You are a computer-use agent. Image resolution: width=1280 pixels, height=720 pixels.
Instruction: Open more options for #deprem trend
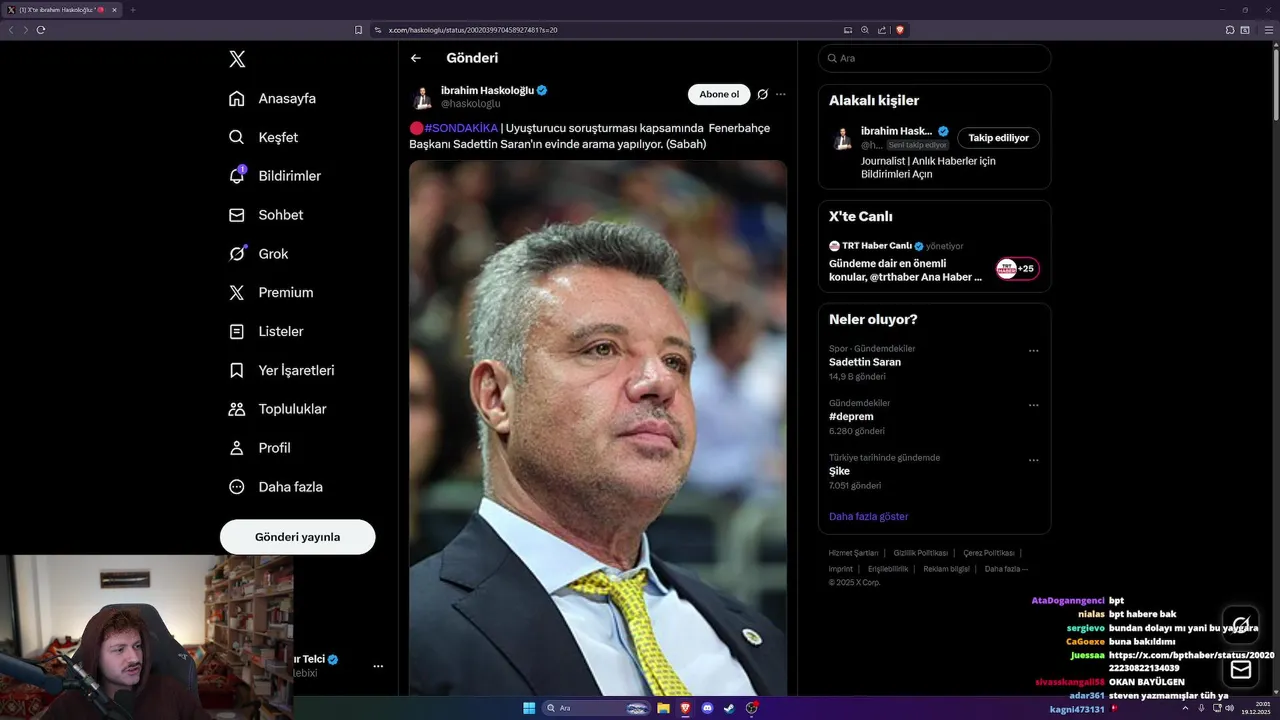(x=1033, y=405)
